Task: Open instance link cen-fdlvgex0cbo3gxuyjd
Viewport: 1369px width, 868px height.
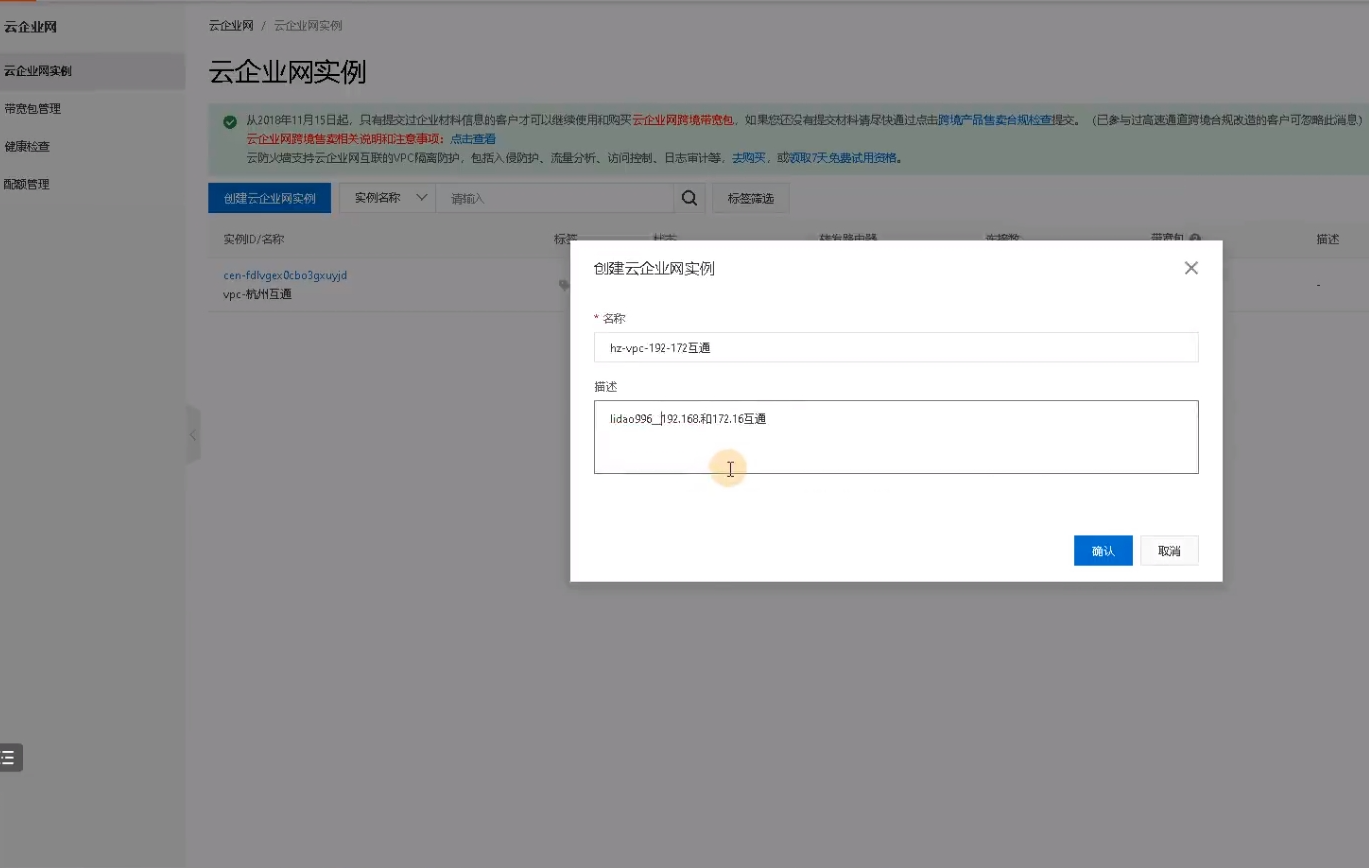Action: tap(284, 274)
